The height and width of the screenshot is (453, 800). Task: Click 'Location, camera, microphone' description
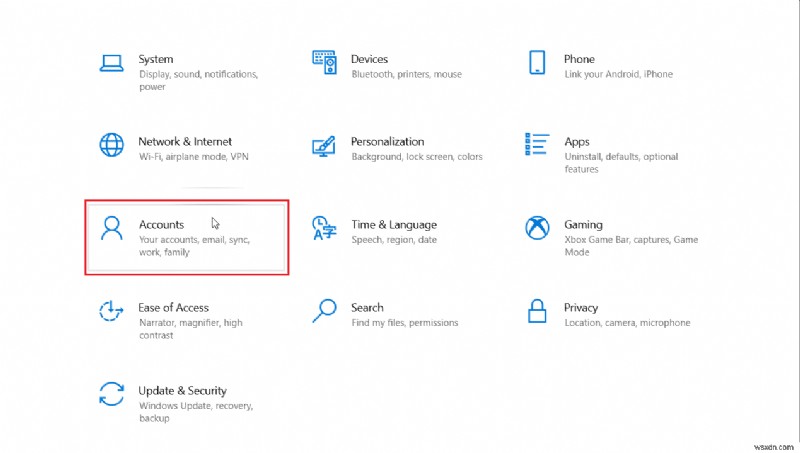(x=627, y=323)
